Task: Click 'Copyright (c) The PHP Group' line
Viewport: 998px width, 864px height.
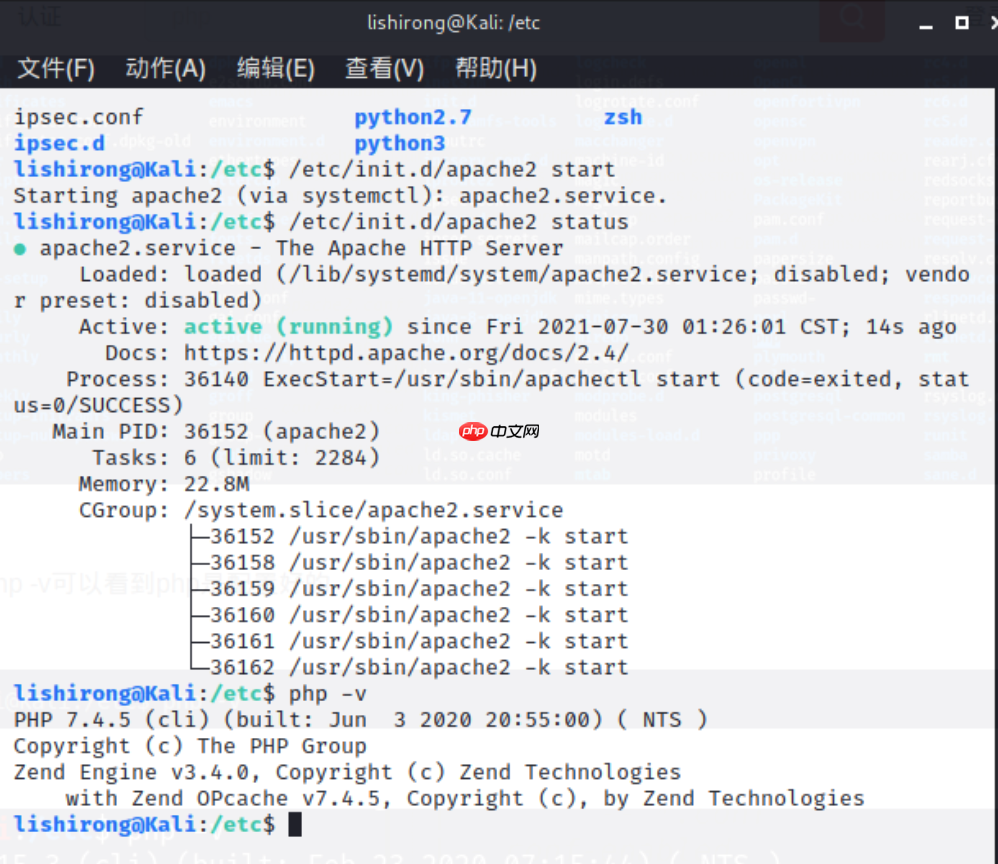Action: tap(190, 746)
